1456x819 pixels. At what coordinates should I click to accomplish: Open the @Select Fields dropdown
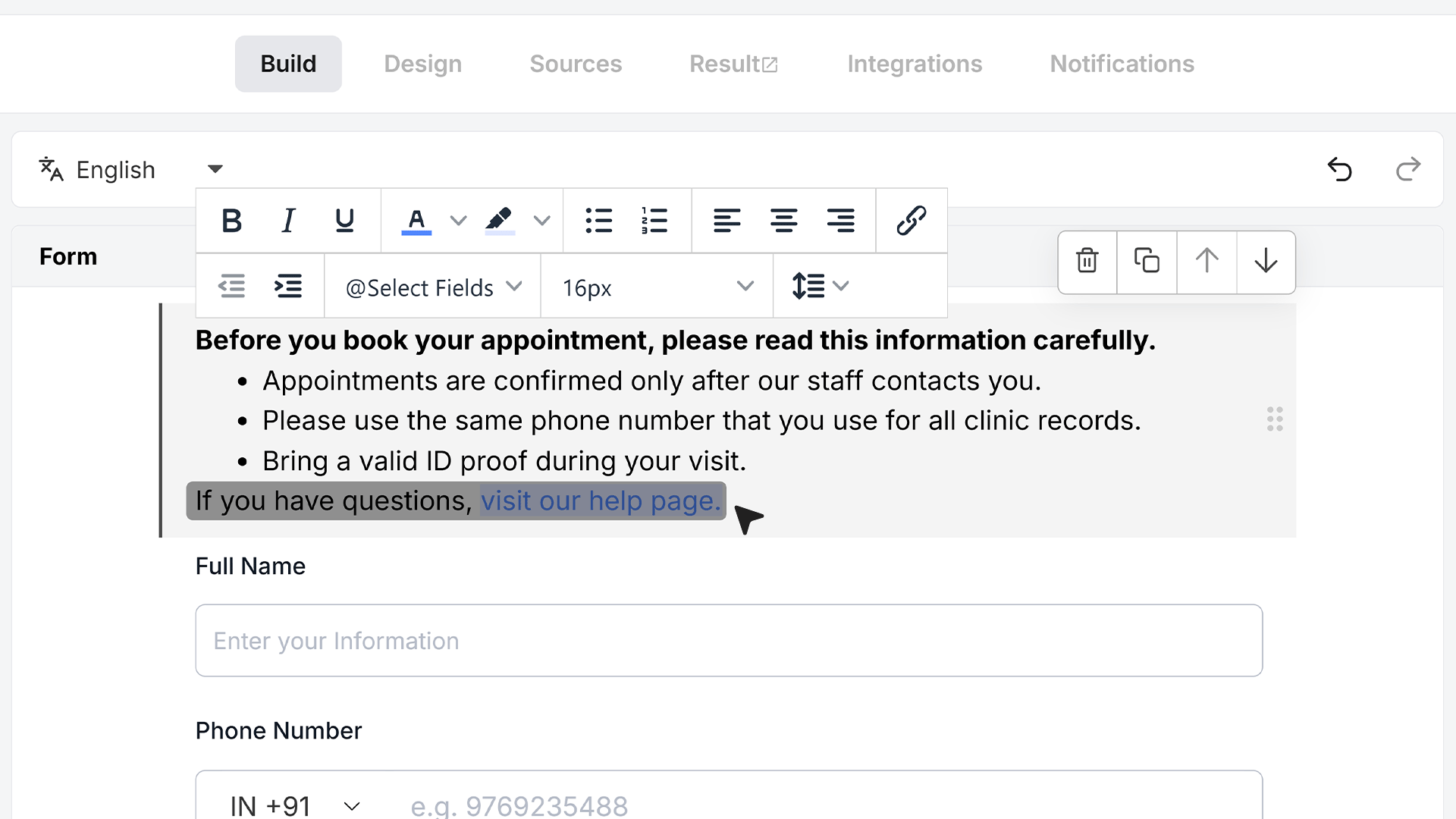(433, 287)
